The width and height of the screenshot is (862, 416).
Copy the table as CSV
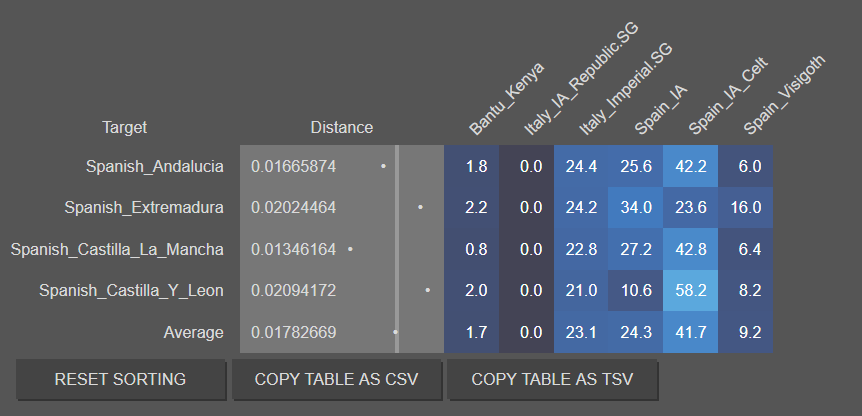(336, 379)
